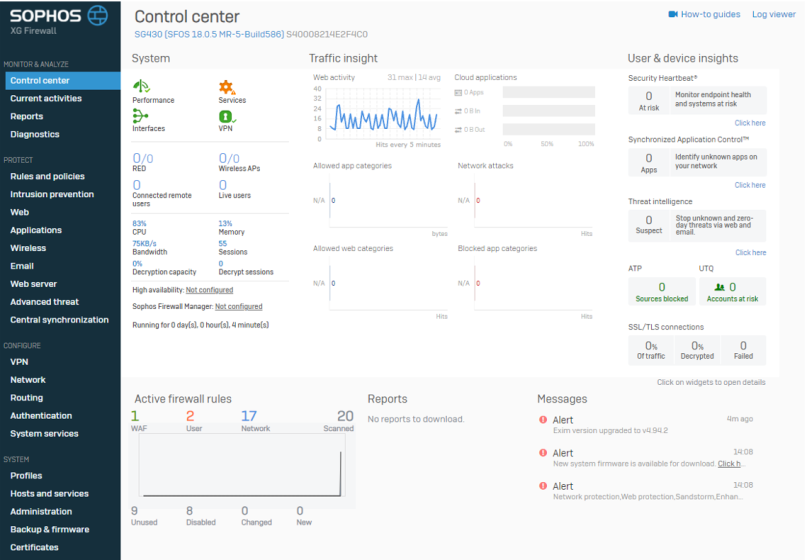The height and width of the screenshot is (560, 807).
Task: Click the 0 B Out transfer icon
Action: (458, 130)
